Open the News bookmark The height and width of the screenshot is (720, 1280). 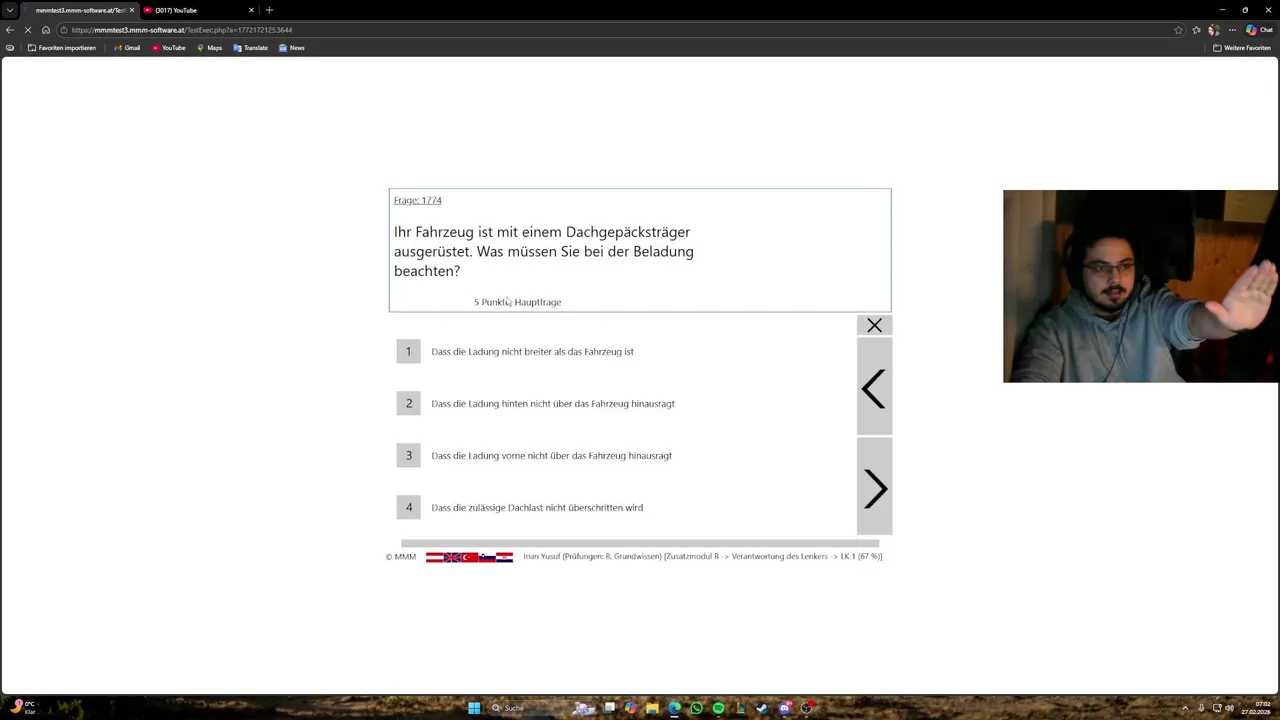click(x=291, y=48)
